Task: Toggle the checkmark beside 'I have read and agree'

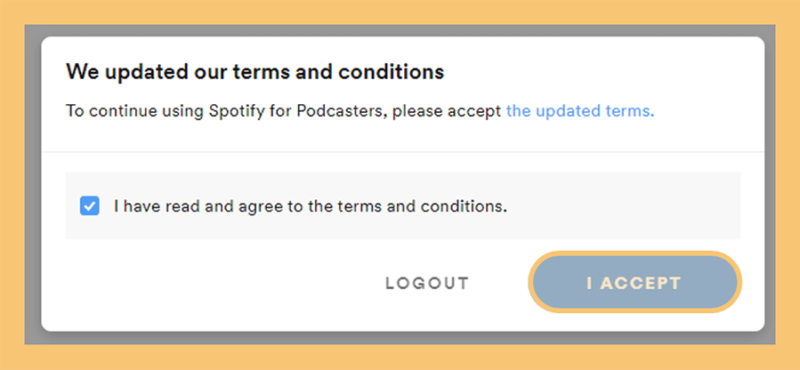Action: point(90,206)
